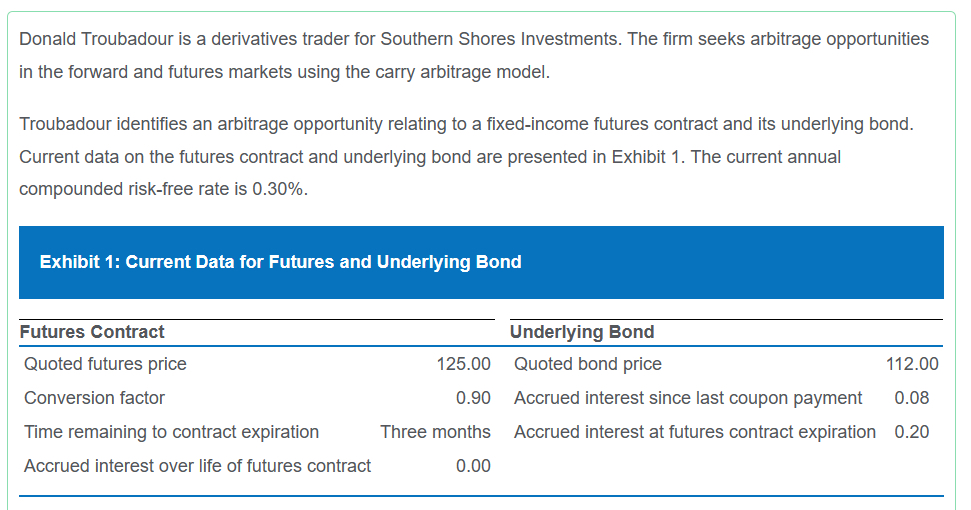The image size is (971, 510).
Task: Click the "Underlying Bond" column header
Action: click(582, 332)
